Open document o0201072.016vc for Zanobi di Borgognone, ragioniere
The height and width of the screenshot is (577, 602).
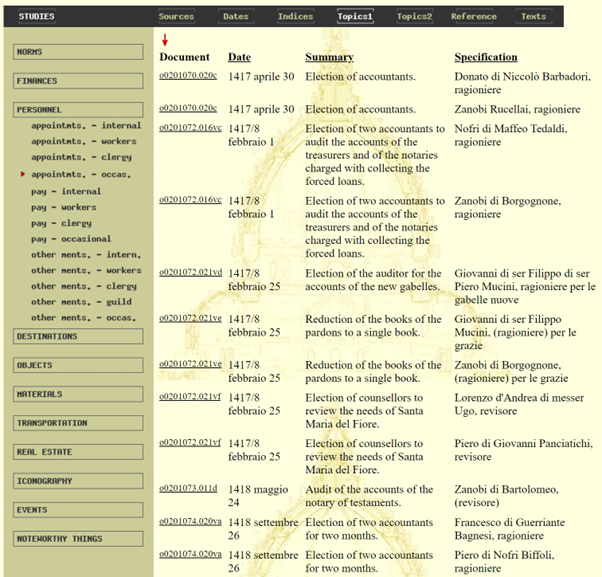190,200
